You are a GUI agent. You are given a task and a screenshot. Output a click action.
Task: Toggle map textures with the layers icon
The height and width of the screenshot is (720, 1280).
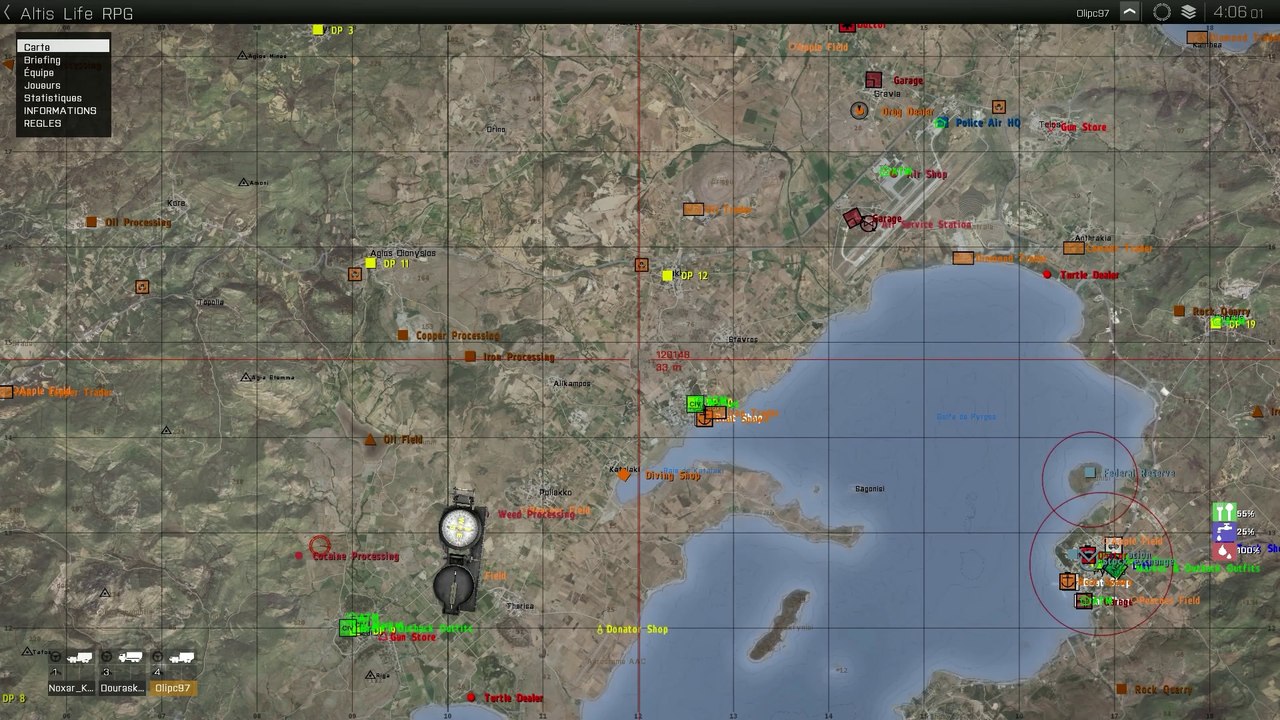pos(1189,13)
